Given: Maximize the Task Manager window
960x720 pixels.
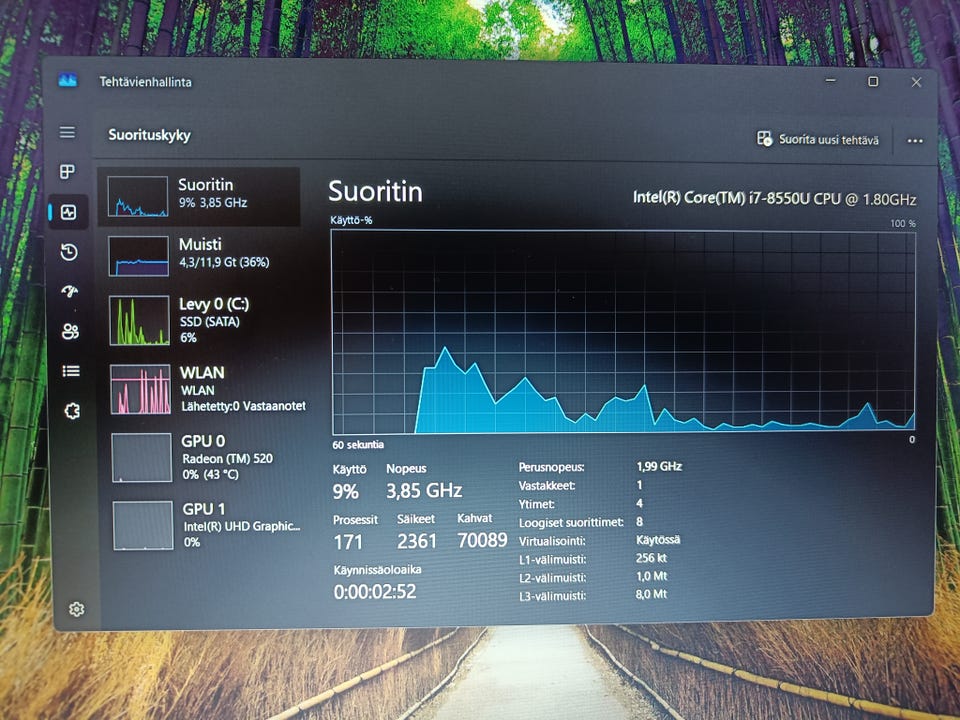Looking at the screenshot, I should tap(873, 81).
